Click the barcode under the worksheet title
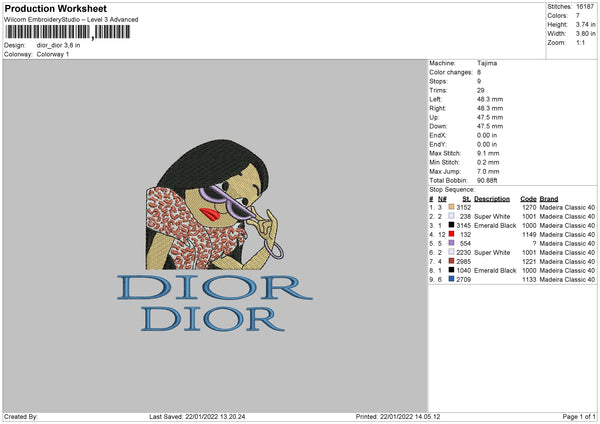Viewport: 600px width, 424px height. 67,32
